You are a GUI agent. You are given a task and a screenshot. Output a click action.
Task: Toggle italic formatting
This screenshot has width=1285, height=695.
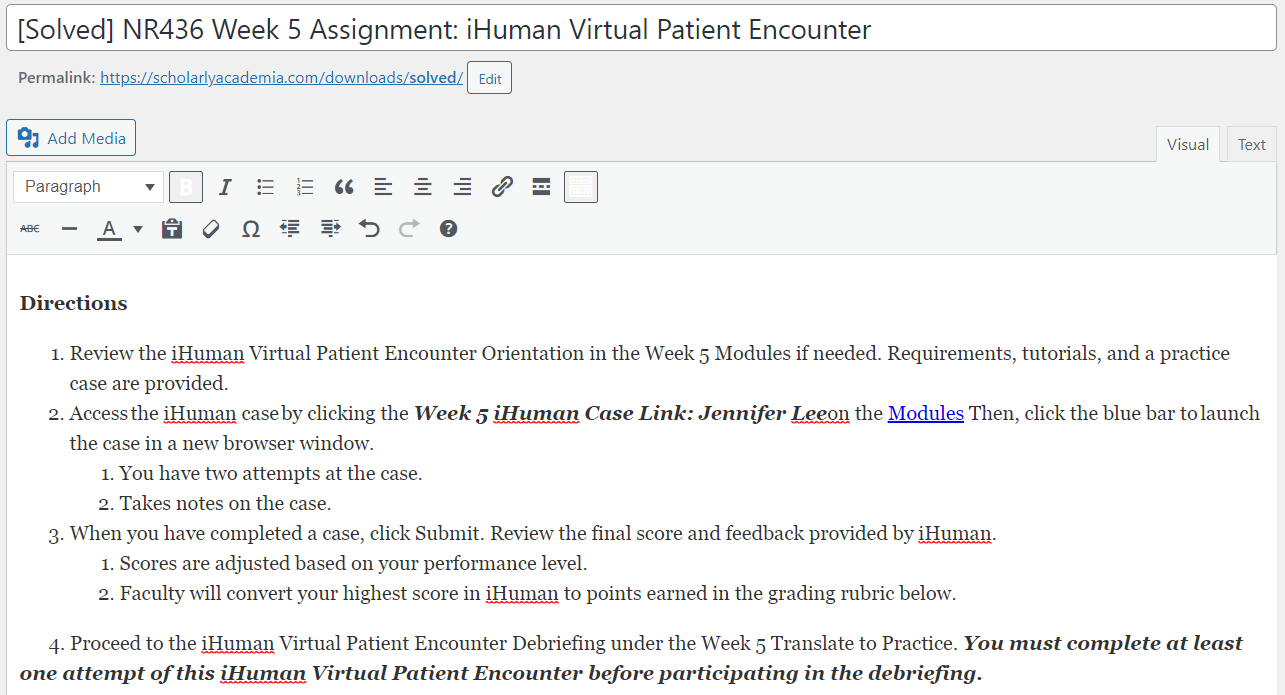tap(225, 187)
